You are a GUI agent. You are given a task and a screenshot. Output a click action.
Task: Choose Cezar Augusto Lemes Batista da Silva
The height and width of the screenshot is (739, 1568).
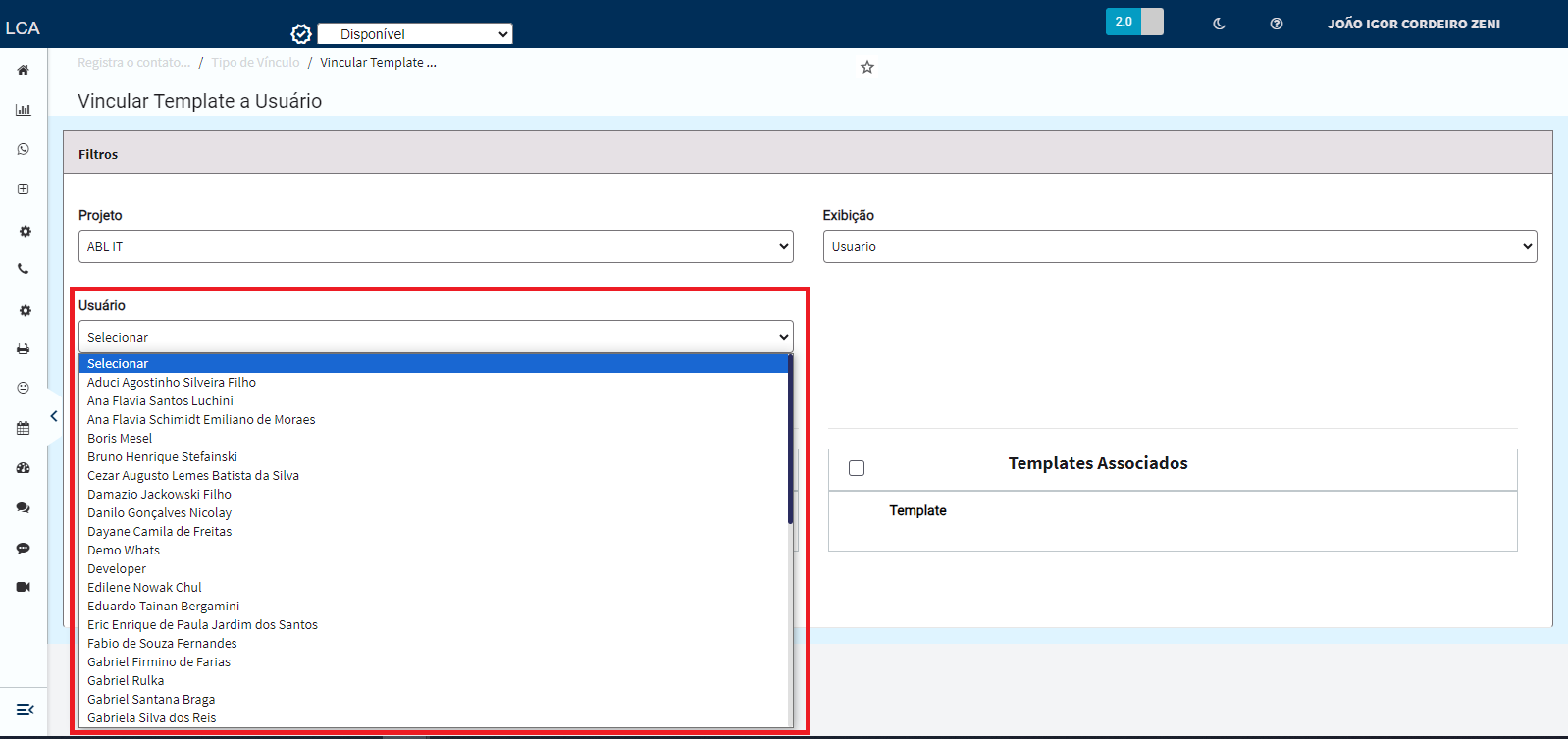point(434,475)
